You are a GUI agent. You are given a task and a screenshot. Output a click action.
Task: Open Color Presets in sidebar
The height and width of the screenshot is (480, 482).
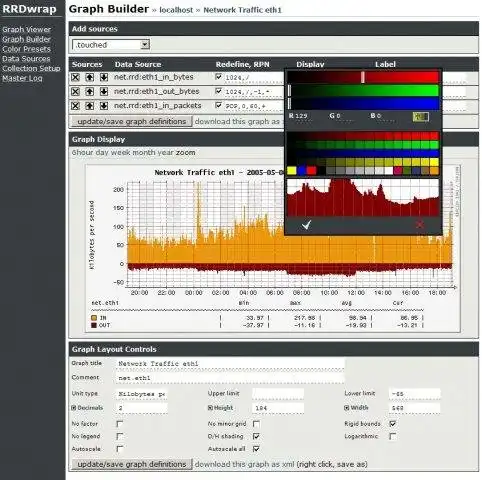click(x=26, y=49)
